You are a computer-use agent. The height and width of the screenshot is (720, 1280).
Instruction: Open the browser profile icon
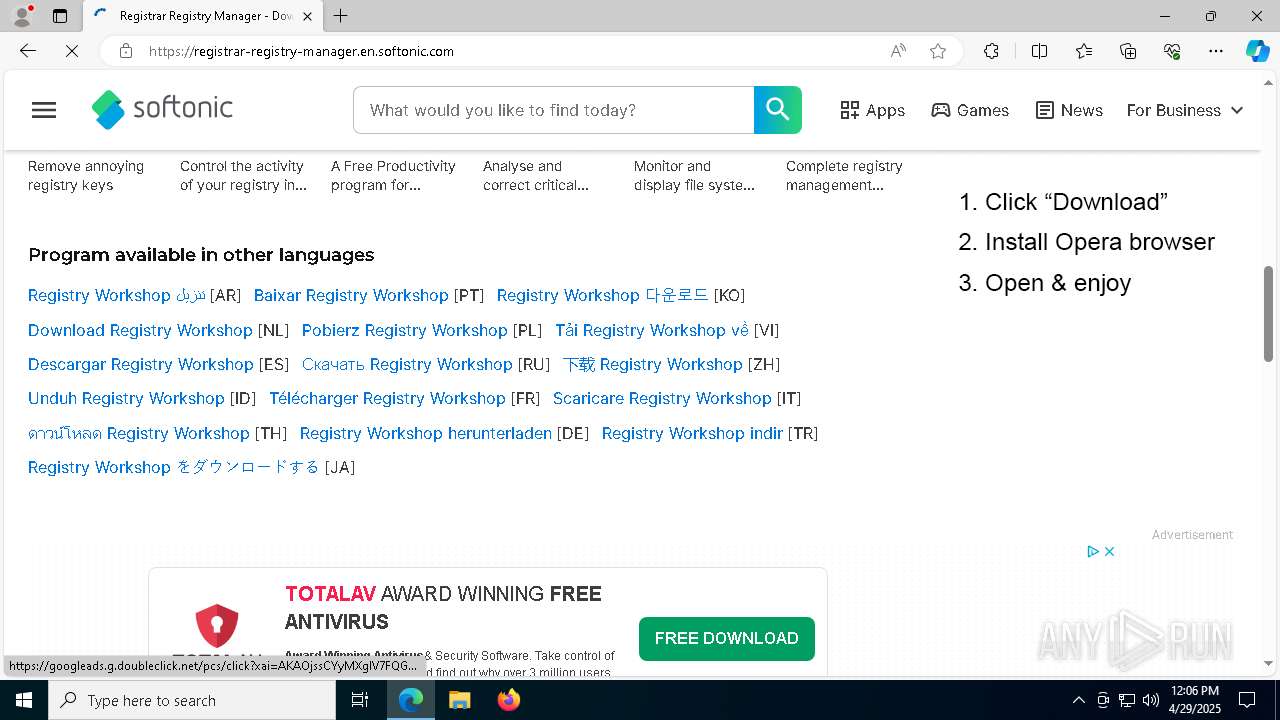pos(22,16)
